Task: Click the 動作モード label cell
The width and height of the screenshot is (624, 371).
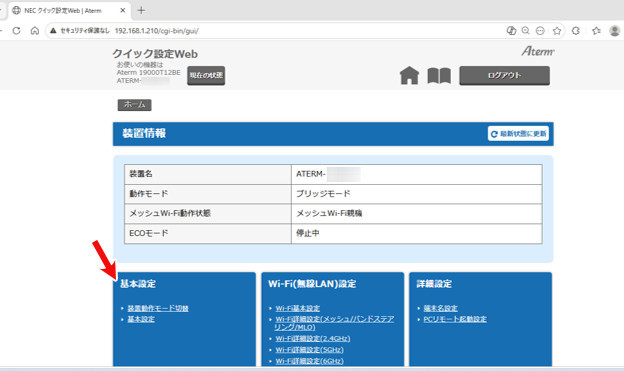Action: (x=208, y=194)
